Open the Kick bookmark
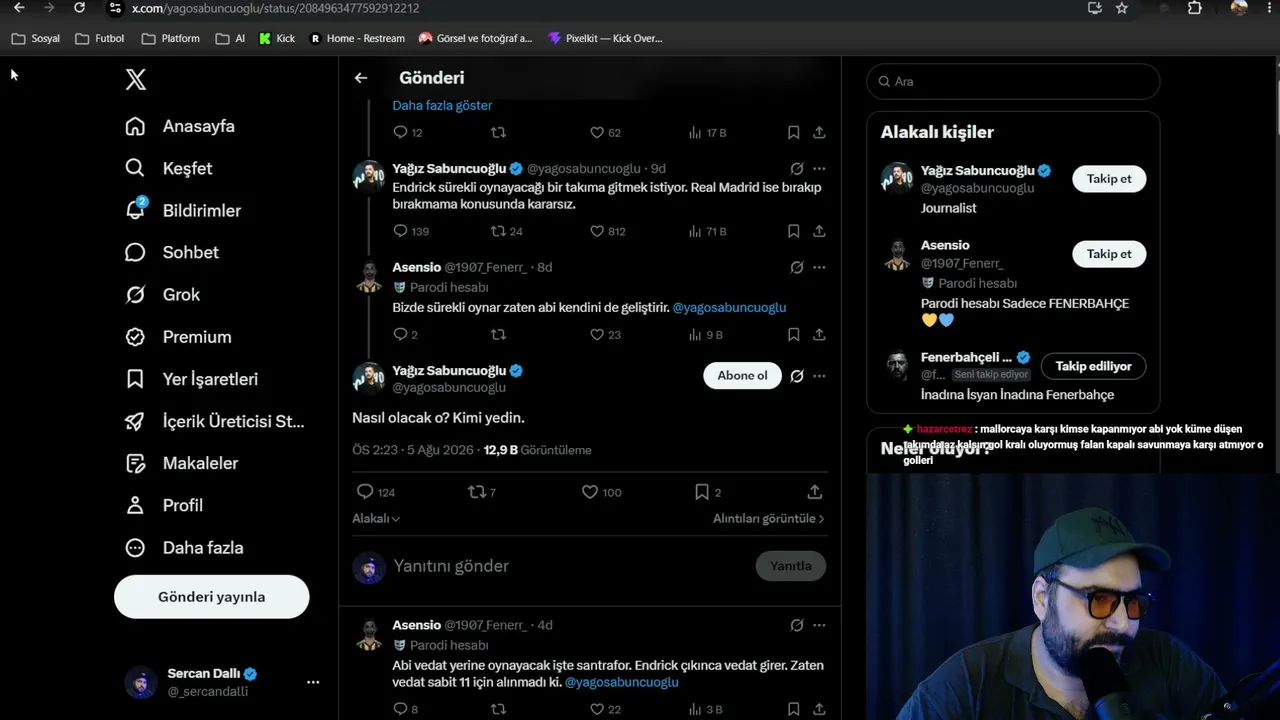 click(277, 38)
